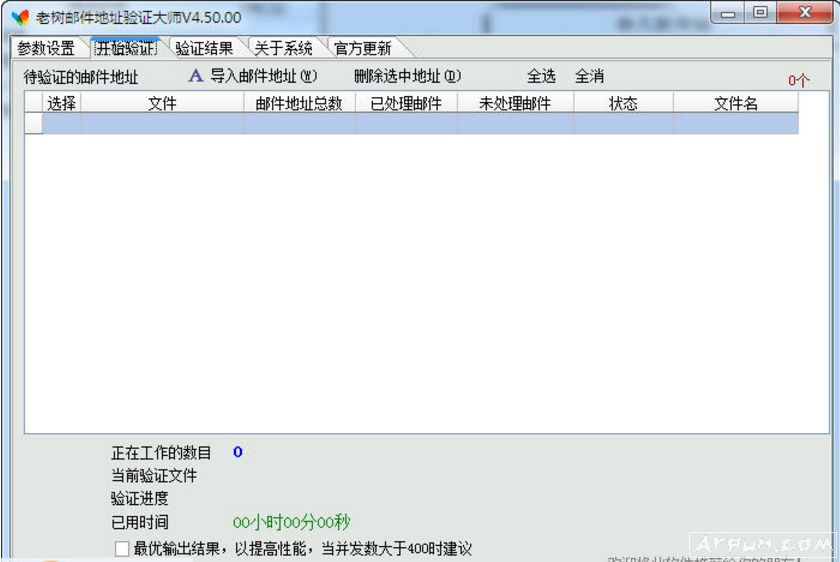Click the 已处理邮件 column header
Viewport: 840px width, 562px height.
406,103
